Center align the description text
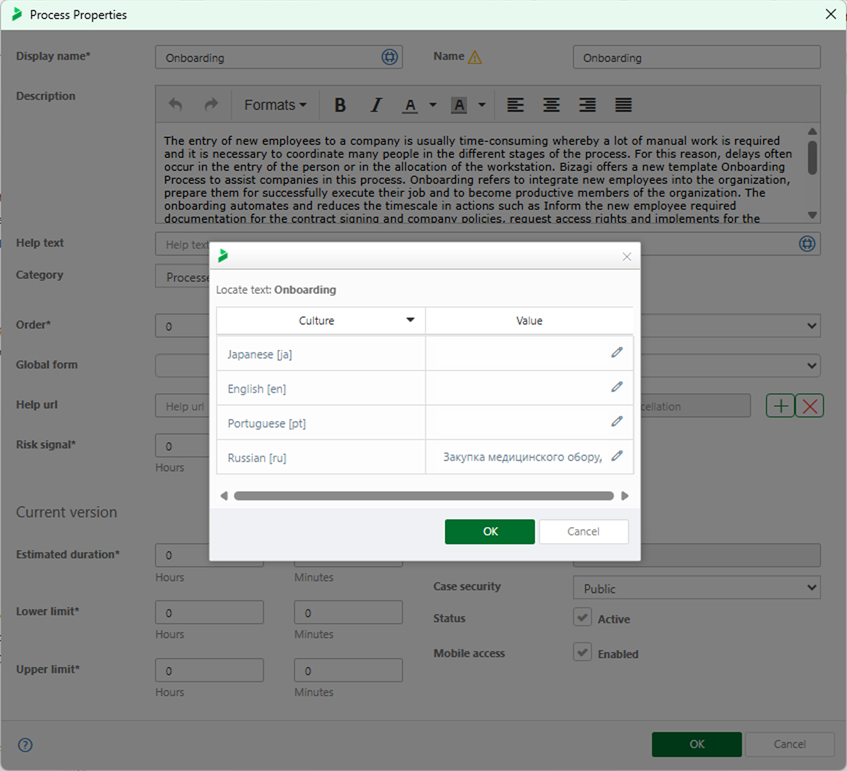This screenshot has height=771, width=847. point(551,105)
